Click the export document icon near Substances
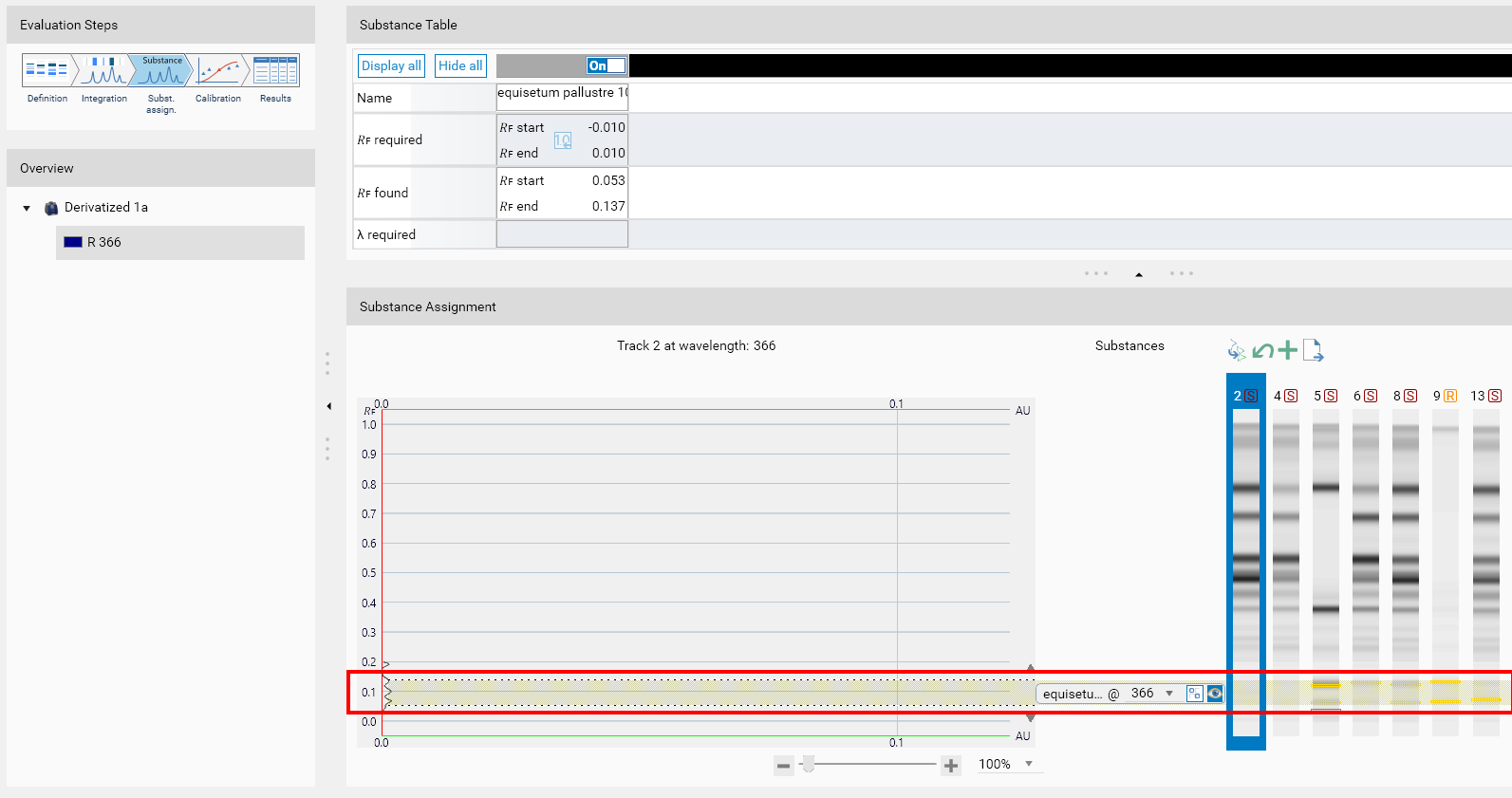 pos(1313,351)
